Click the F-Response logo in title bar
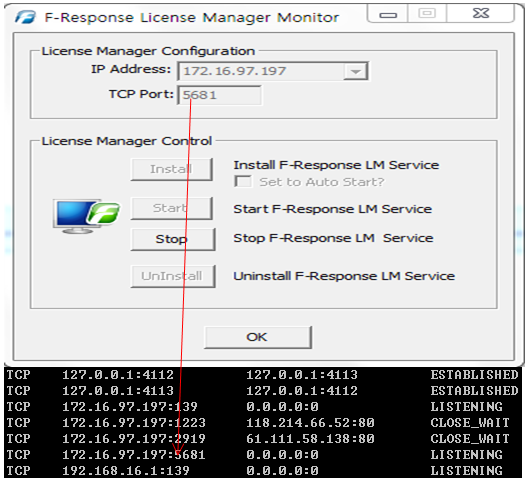Screen dimensions: 527x481 [25, 17]
